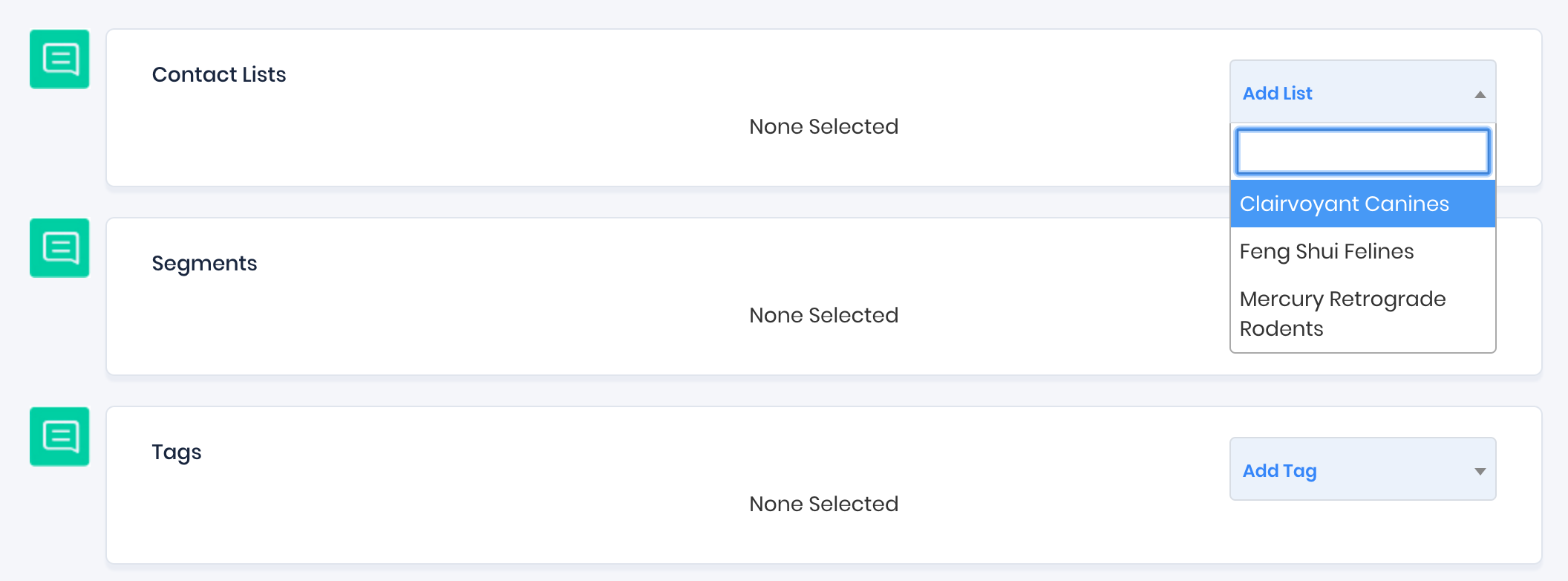Click None Selected in the Tags card
The width and height of the screenshot is (1568, 581).
[823, 504]
